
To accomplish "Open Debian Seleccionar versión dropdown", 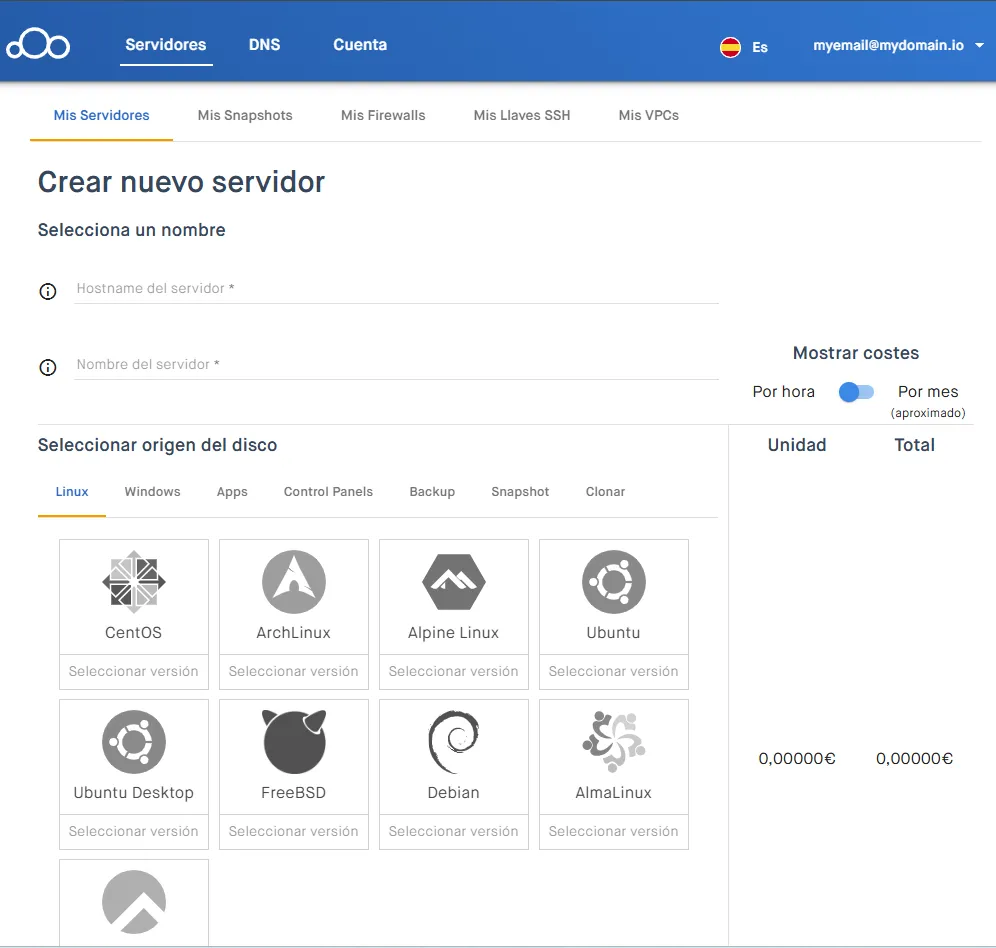I will pos(454,831).
